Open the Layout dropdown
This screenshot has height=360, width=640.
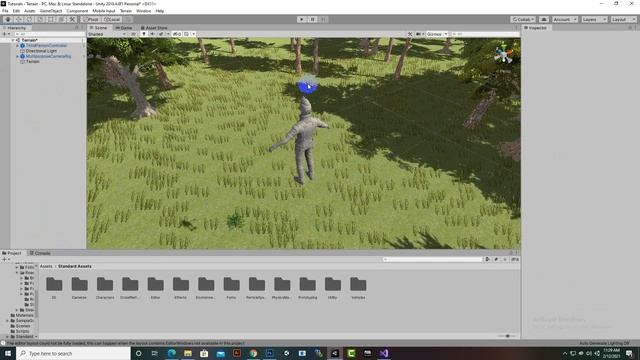623,19
